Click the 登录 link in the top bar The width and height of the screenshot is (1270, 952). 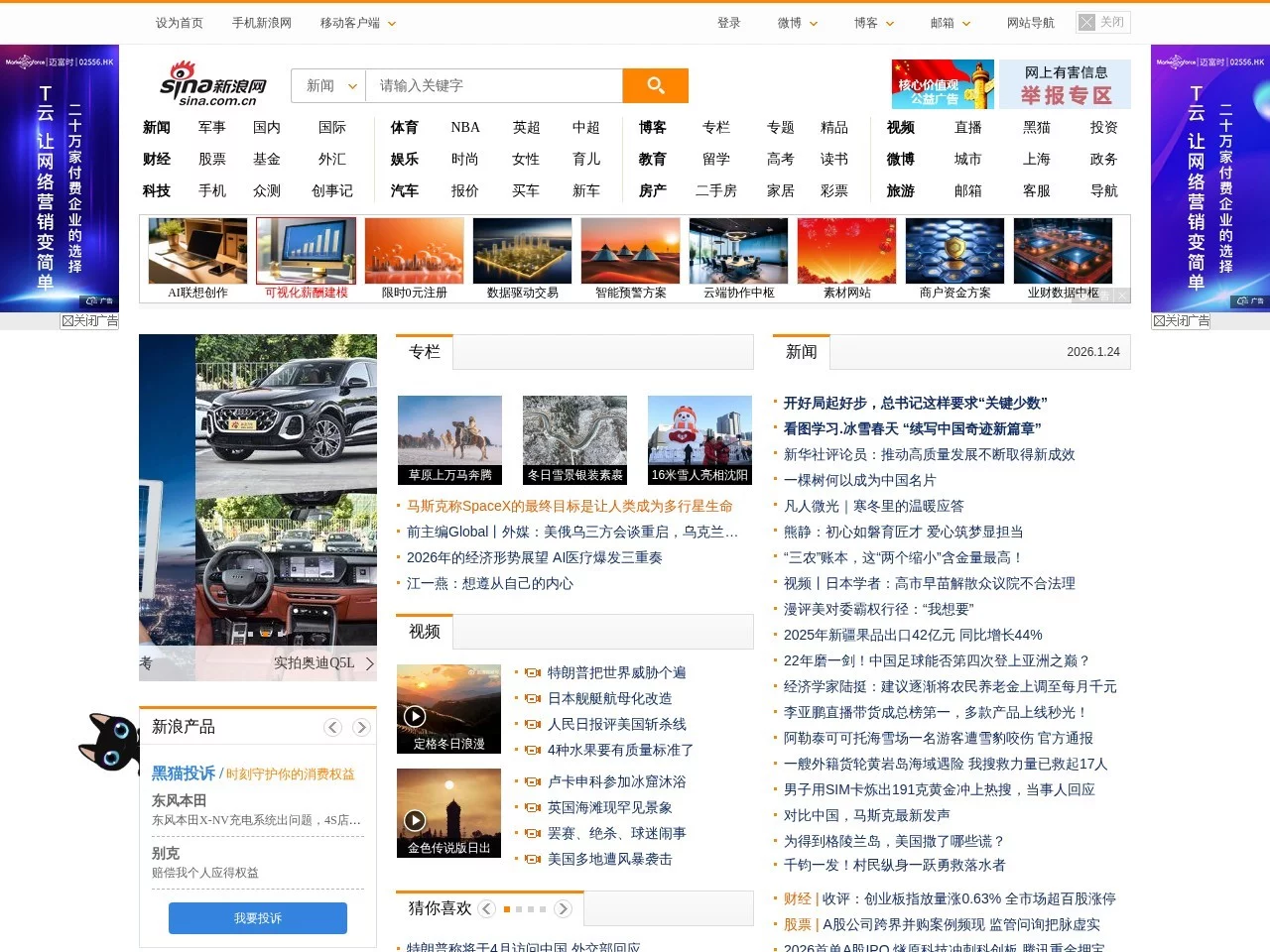click(729, 22)
